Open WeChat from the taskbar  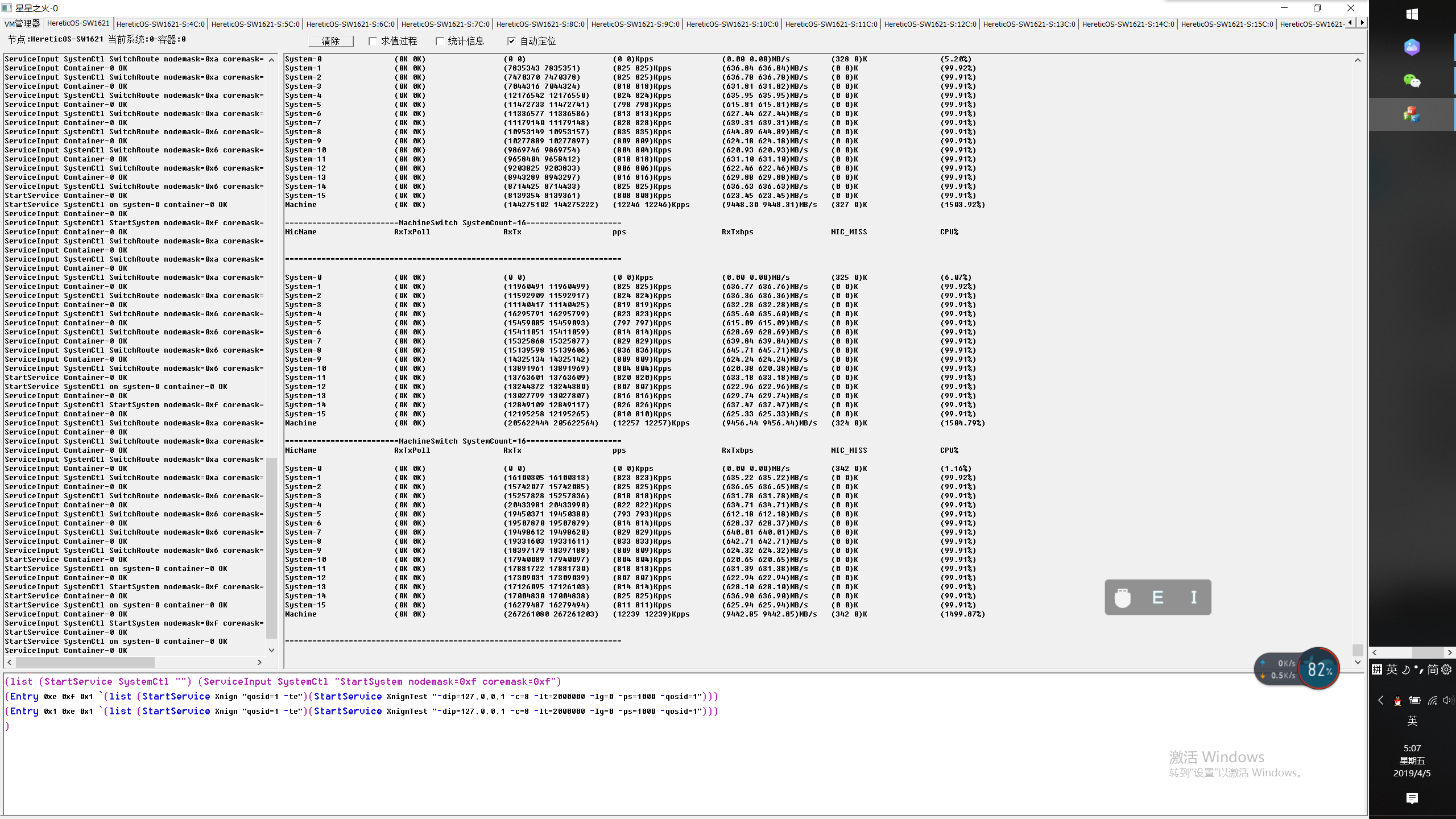coord(1412,81)
